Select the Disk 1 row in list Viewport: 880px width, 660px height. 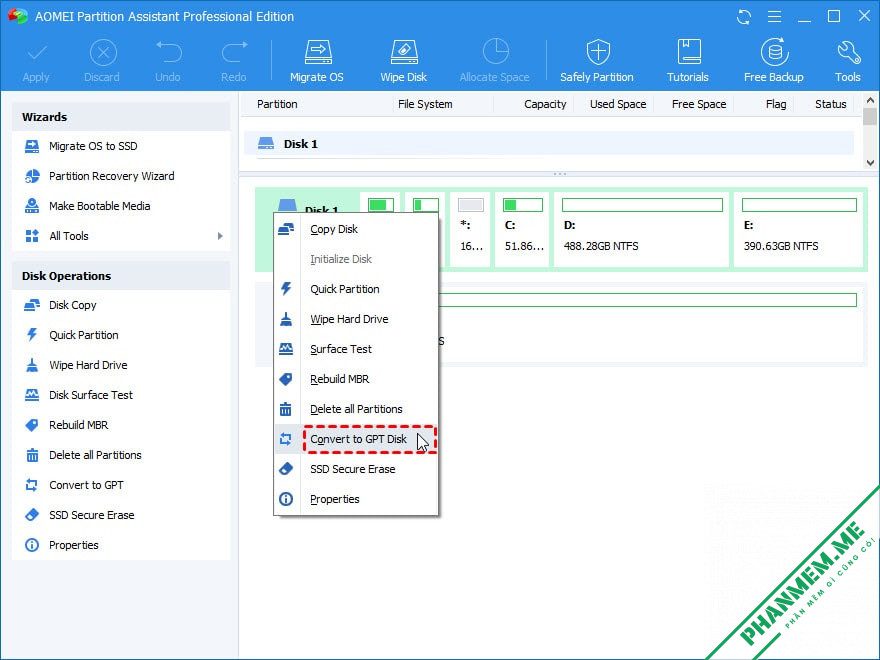(549, 144)
